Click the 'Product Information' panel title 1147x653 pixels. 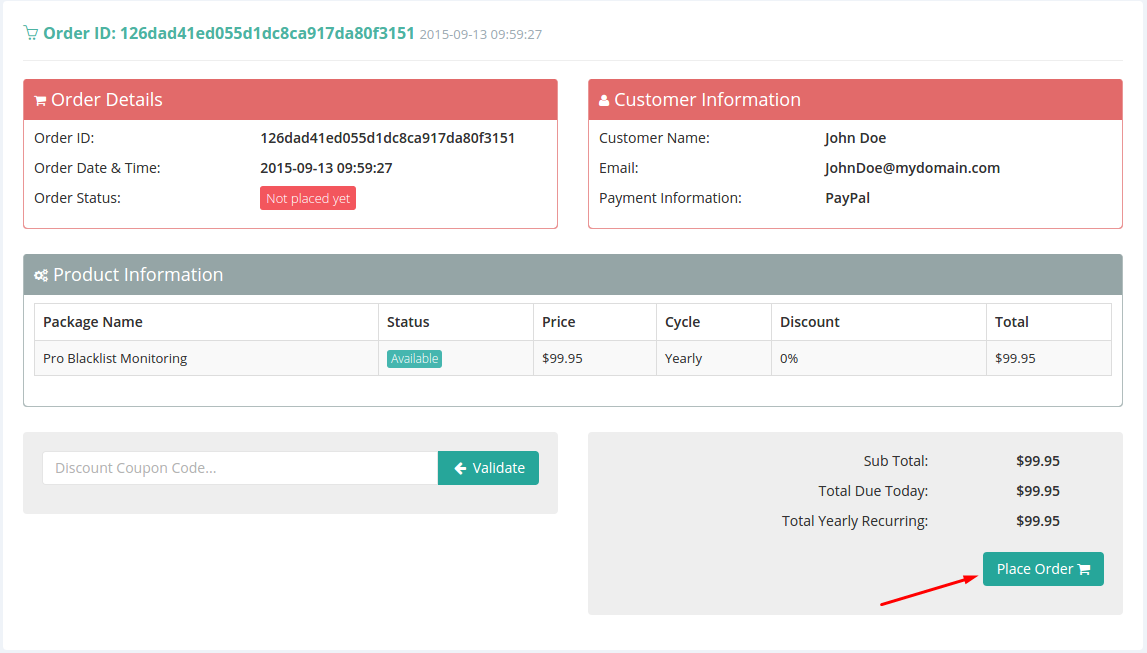(138, 274)
